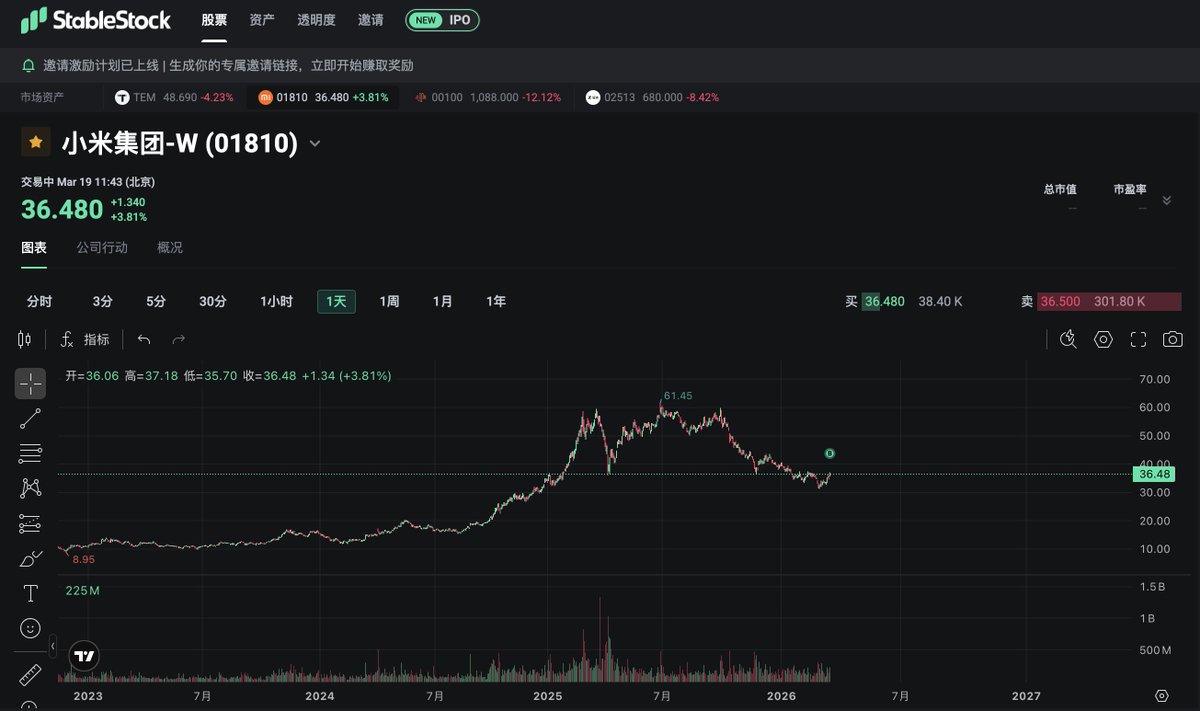The width and height of the screenshot is (1200, 711).
Task: Select the crosshair cursor tool
Action: pyautogui.click(x=30, y=383)
